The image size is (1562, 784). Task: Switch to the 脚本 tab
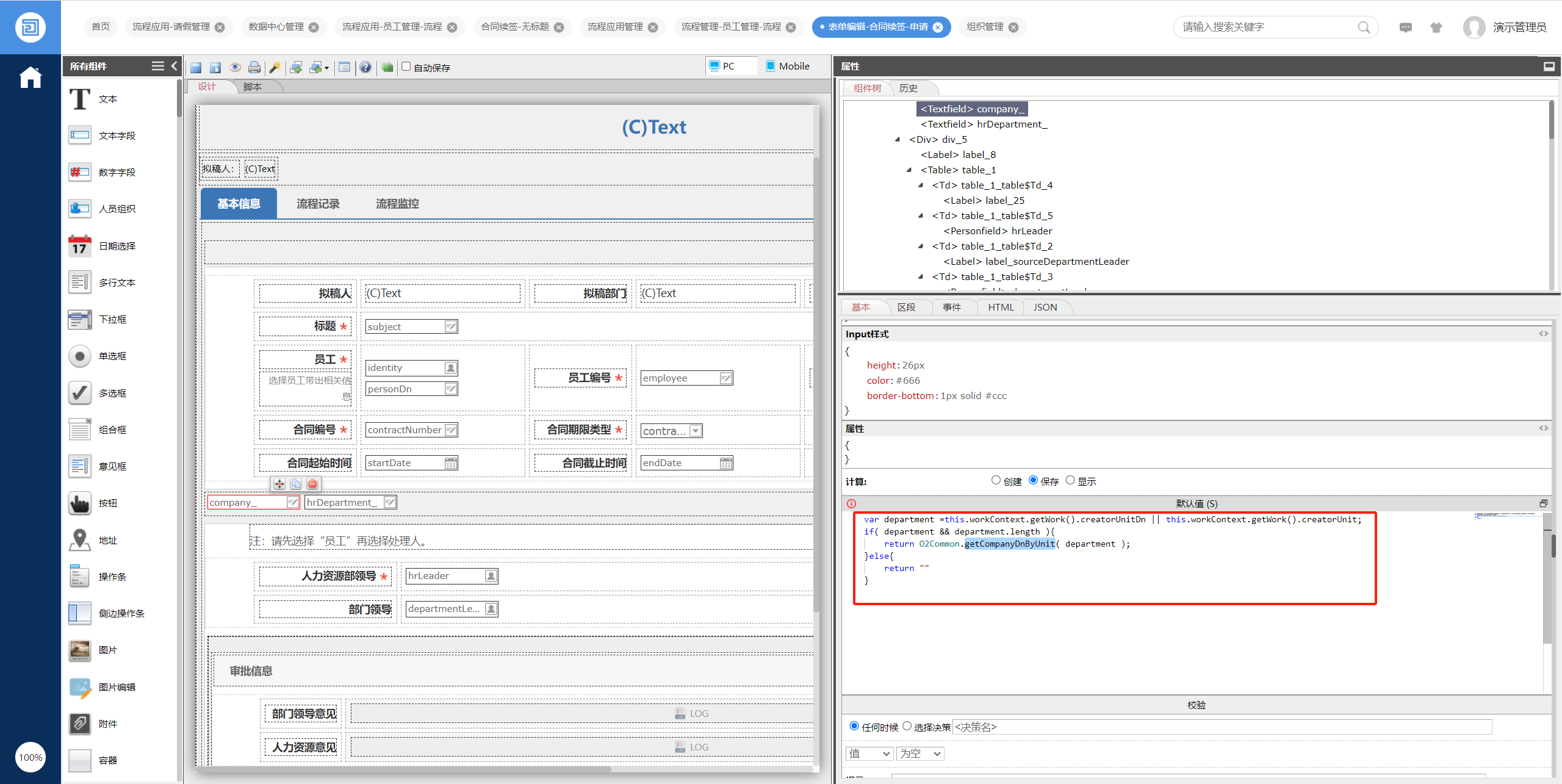253,87
